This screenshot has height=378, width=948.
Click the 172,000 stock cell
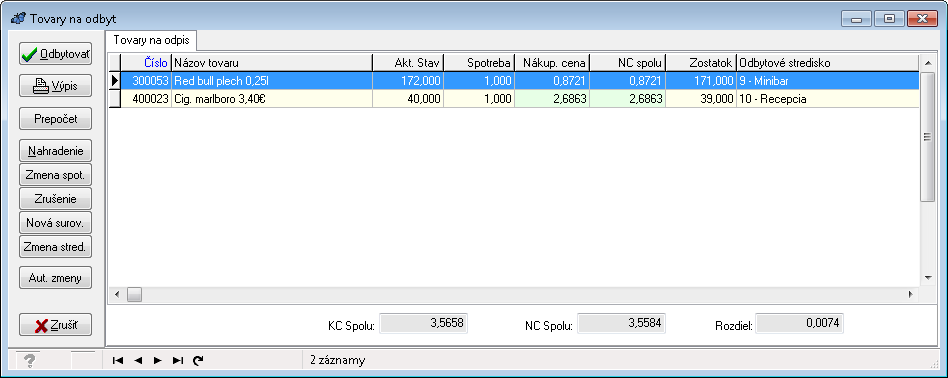[408, 81]
